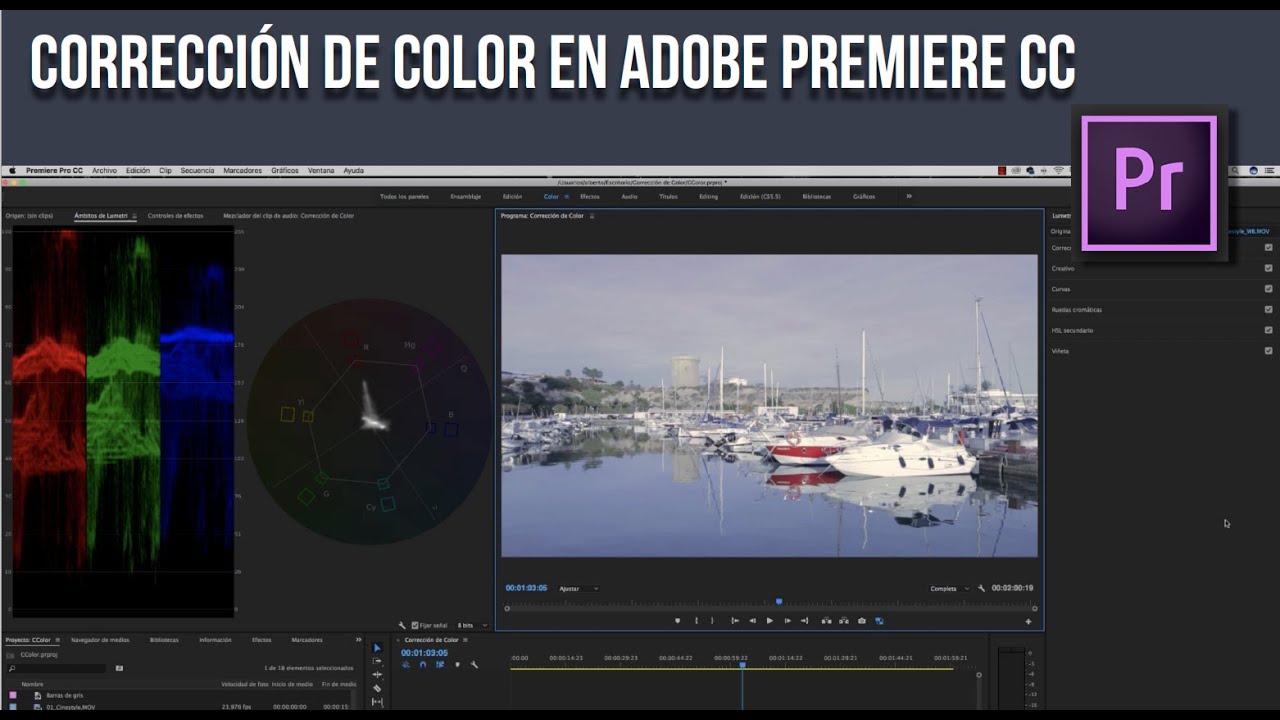
Task: Add marker in program monitor
Action: (x=677, y=621)
